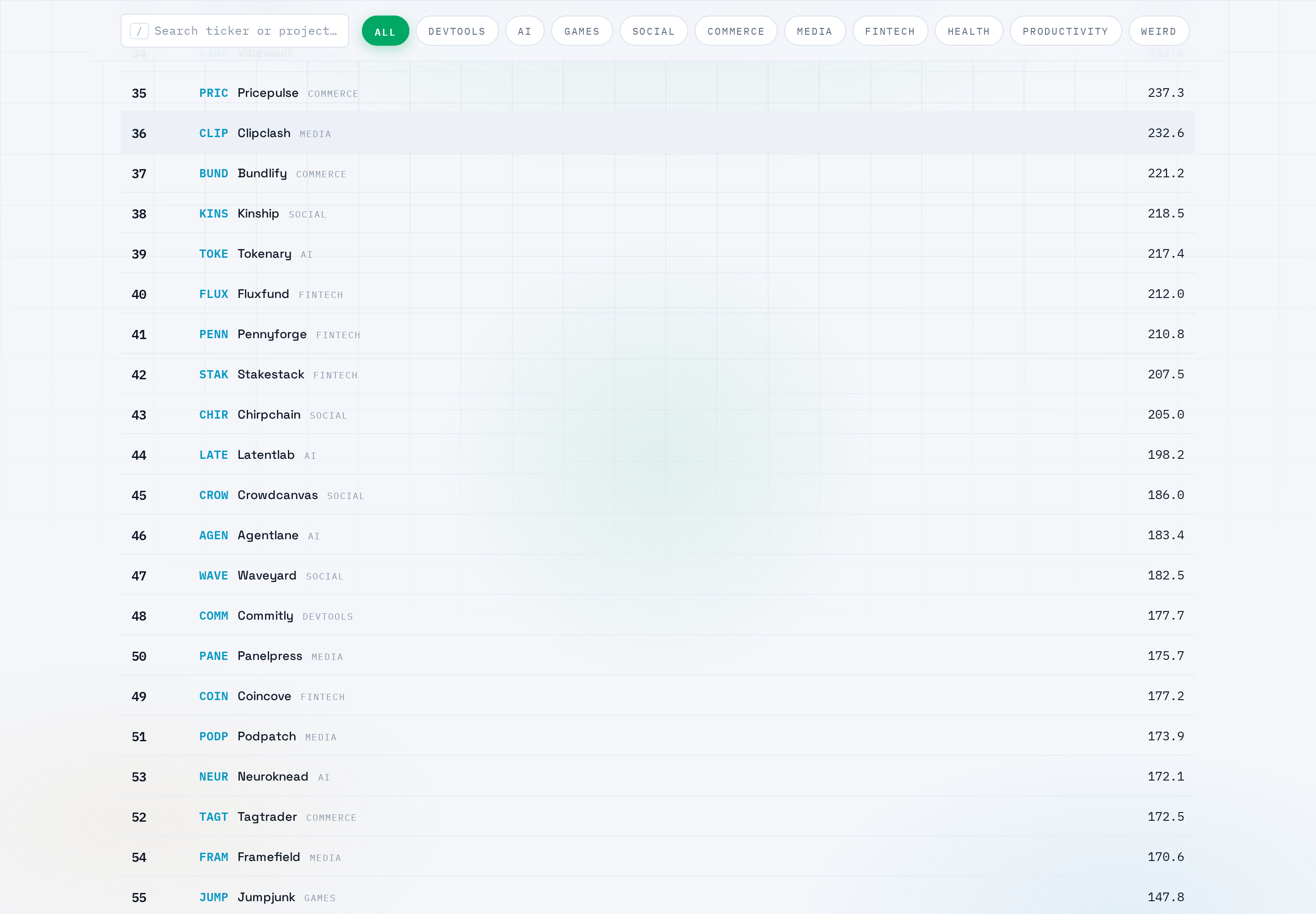Filter by COMMERCE category chip
1316x914 pixels.
tap(736, 31)
